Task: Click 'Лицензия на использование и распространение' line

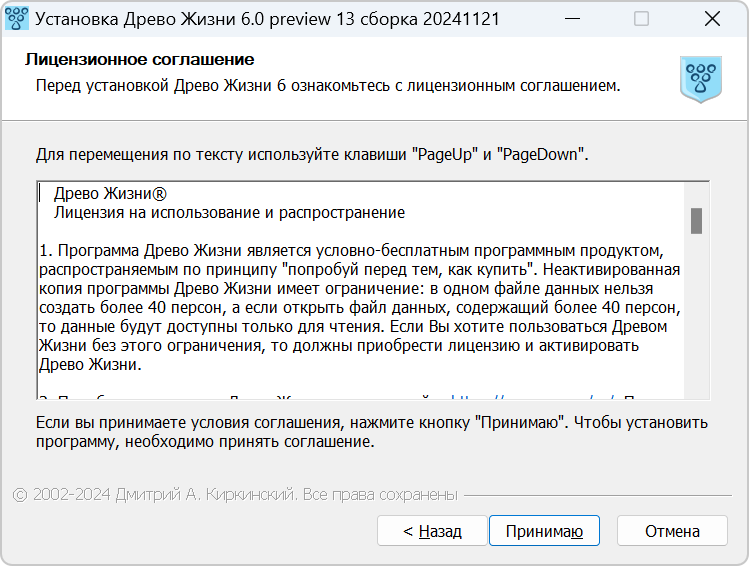Action: pyautogui.click(x=229, y=213)
